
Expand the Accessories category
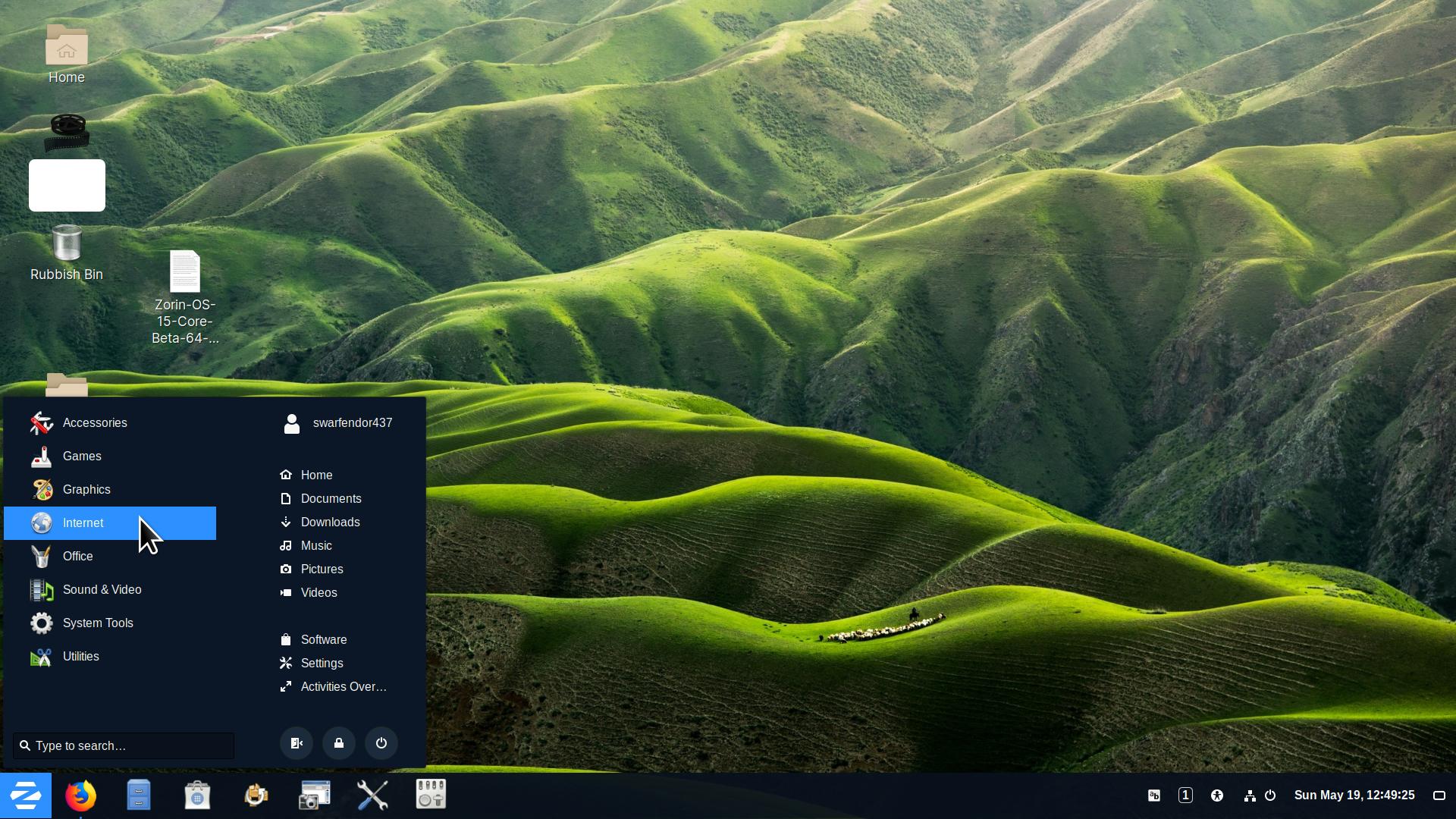[x=95, y=423]
